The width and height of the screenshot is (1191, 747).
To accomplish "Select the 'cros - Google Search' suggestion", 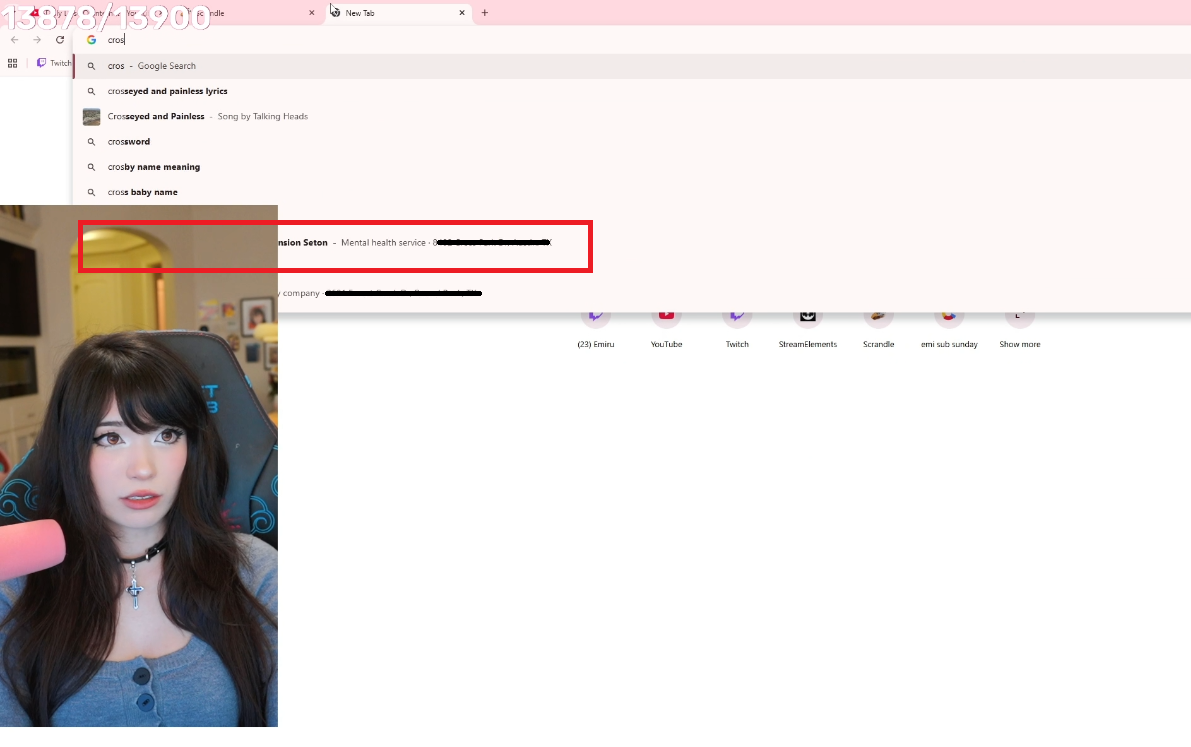I will tap(632, 66).
